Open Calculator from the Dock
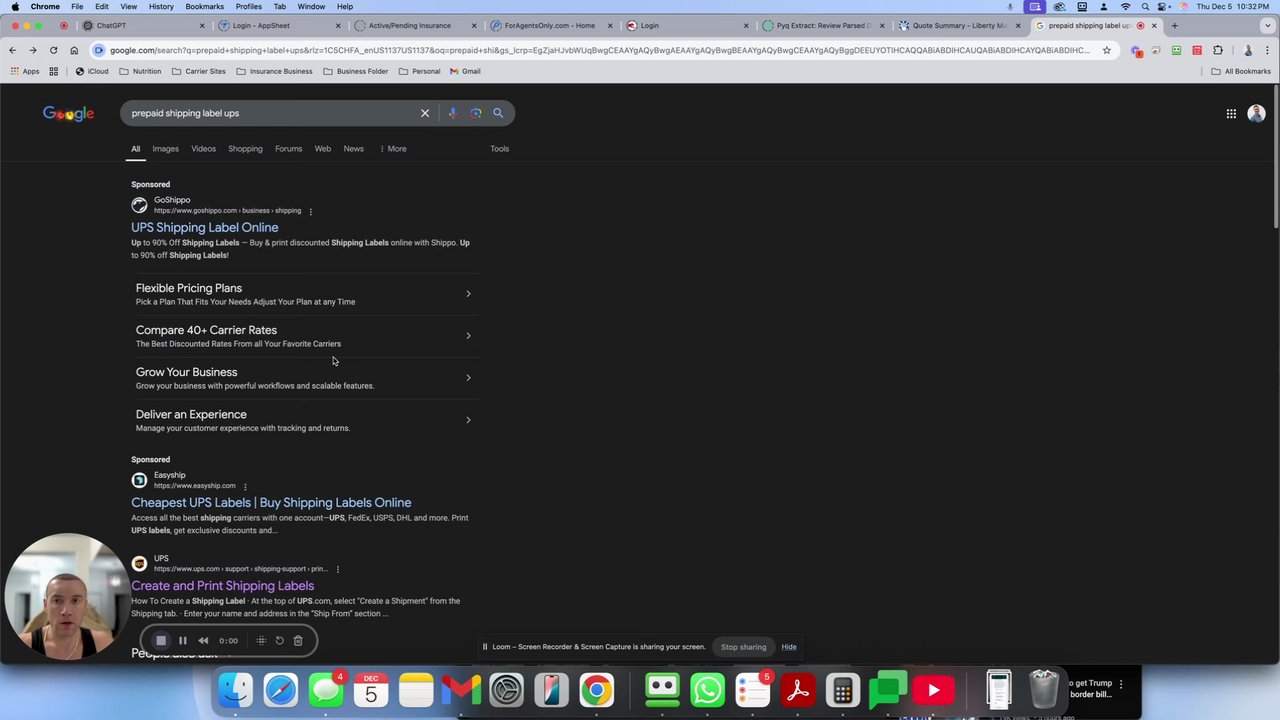The height and width of the screenshot is (720, 1280). [842, 690]
